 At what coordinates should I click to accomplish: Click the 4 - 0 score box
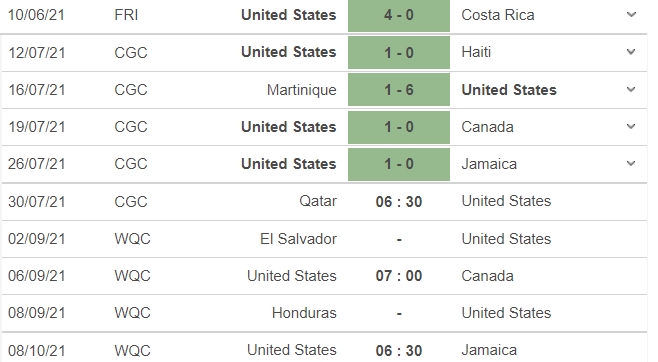click(x=399, y=16)
